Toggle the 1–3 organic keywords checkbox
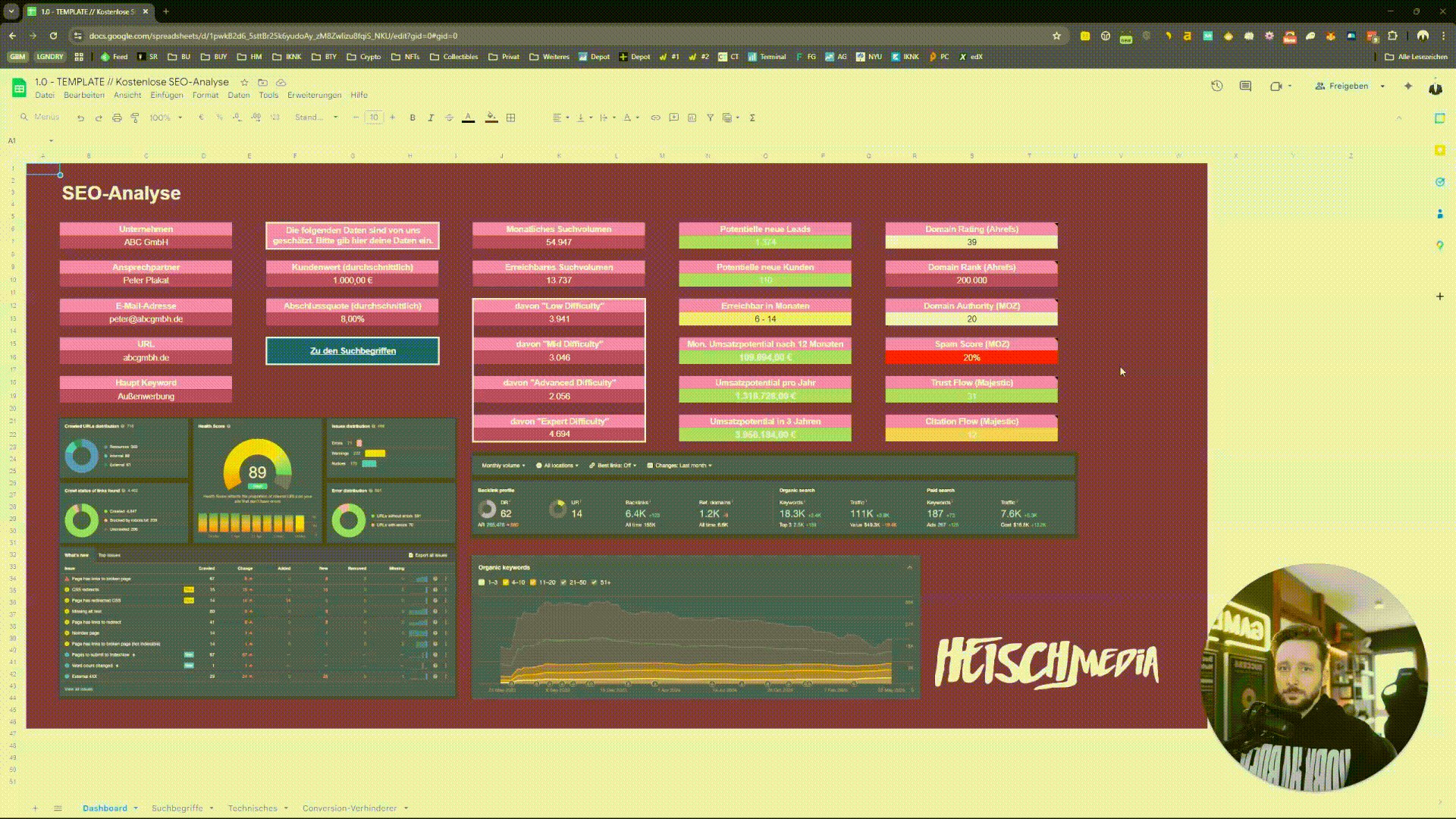 click(482, 582)
